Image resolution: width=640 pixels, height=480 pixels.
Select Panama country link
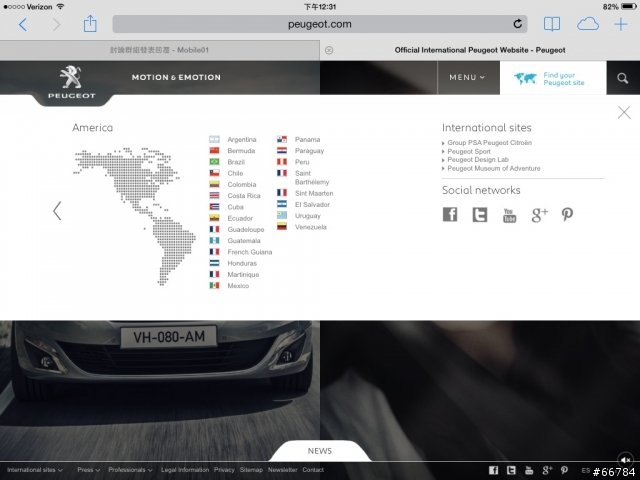(x=307, y=140)
